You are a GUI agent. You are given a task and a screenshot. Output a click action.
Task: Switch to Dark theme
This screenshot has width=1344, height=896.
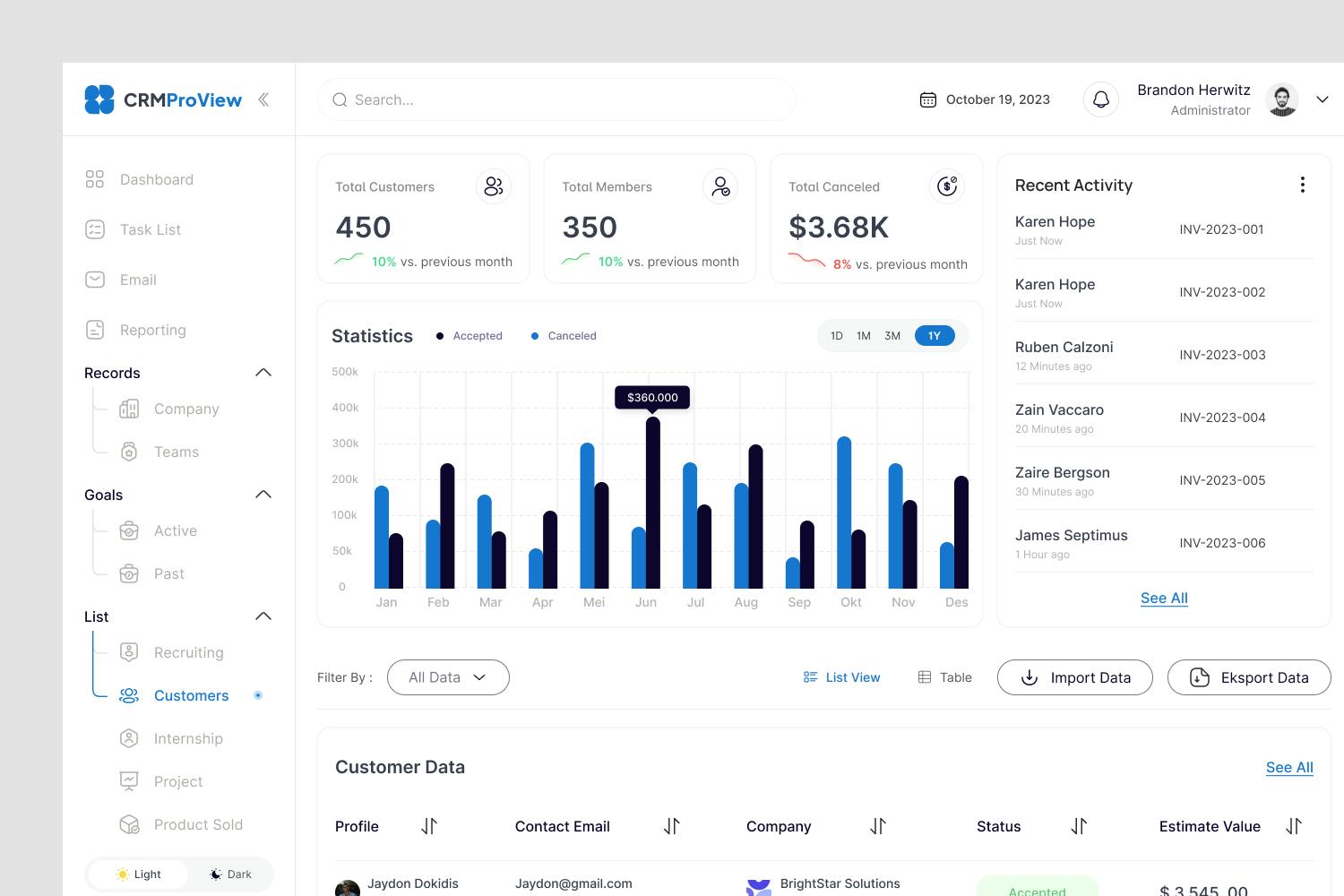click(230, 874)
